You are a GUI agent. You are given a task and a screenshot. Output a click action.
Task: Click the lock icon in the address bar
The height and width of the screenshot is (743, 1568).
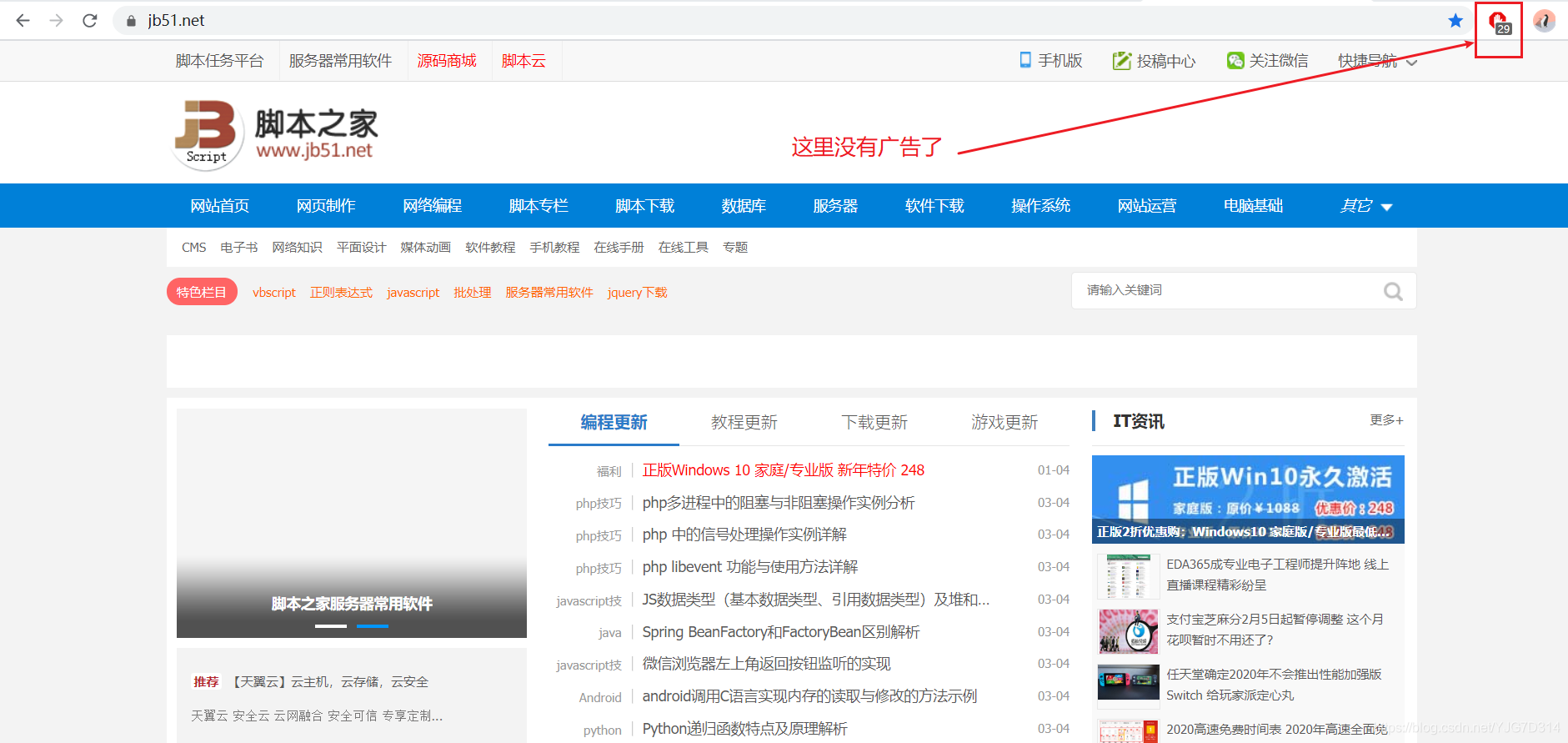click(131, 21)
